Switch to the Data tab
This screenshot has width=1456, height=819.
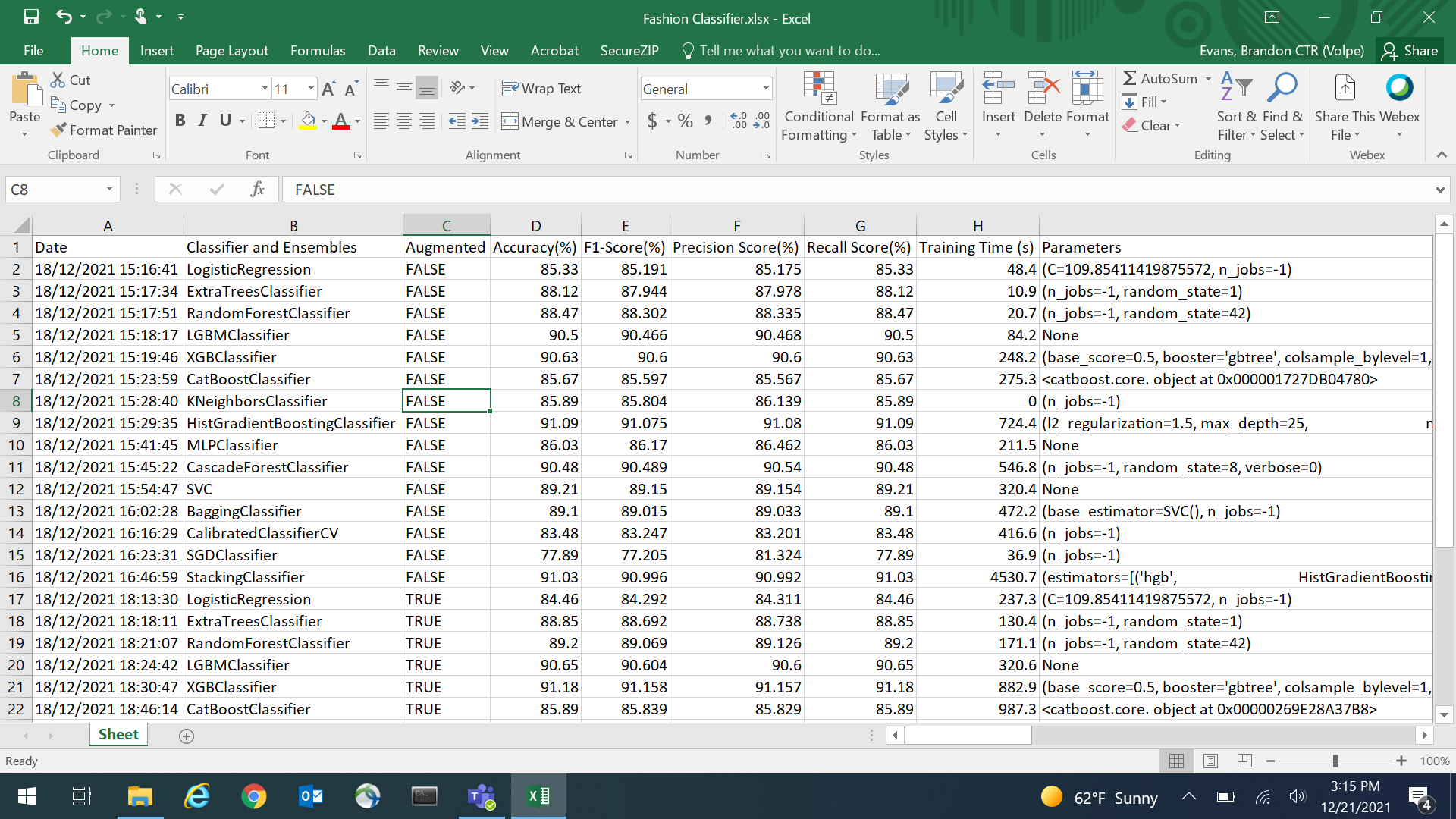pyautogui.click(x=381, y=51)
